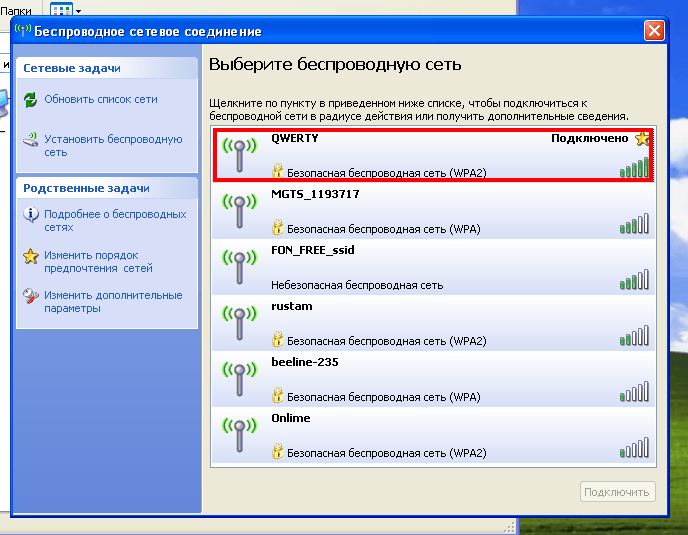
Task: Click the views icon in background Explorer toolbar
Action: [61, 9]
